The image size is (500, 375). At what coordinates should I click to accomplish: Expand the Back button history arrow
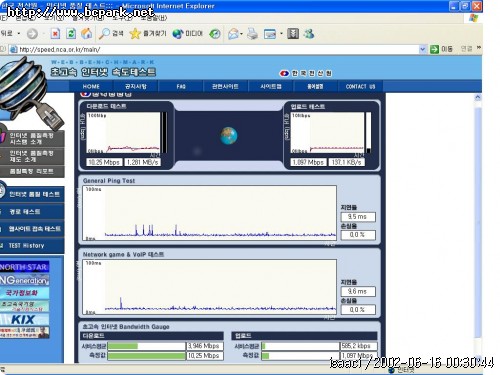click(x=19, y=34)
